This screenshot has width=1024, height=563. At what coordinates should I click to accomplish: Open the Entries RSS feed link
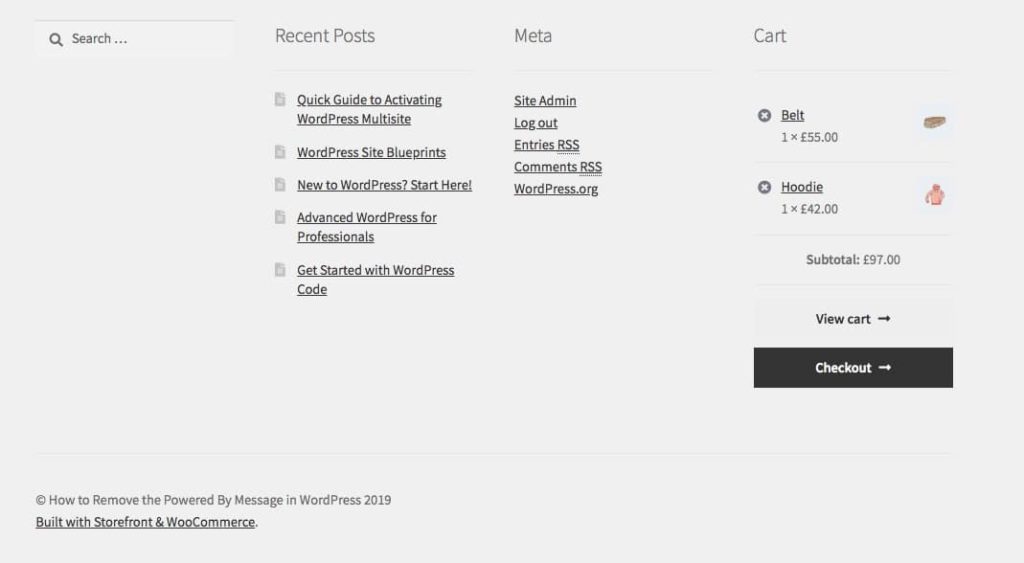click(x=546, y=145)
